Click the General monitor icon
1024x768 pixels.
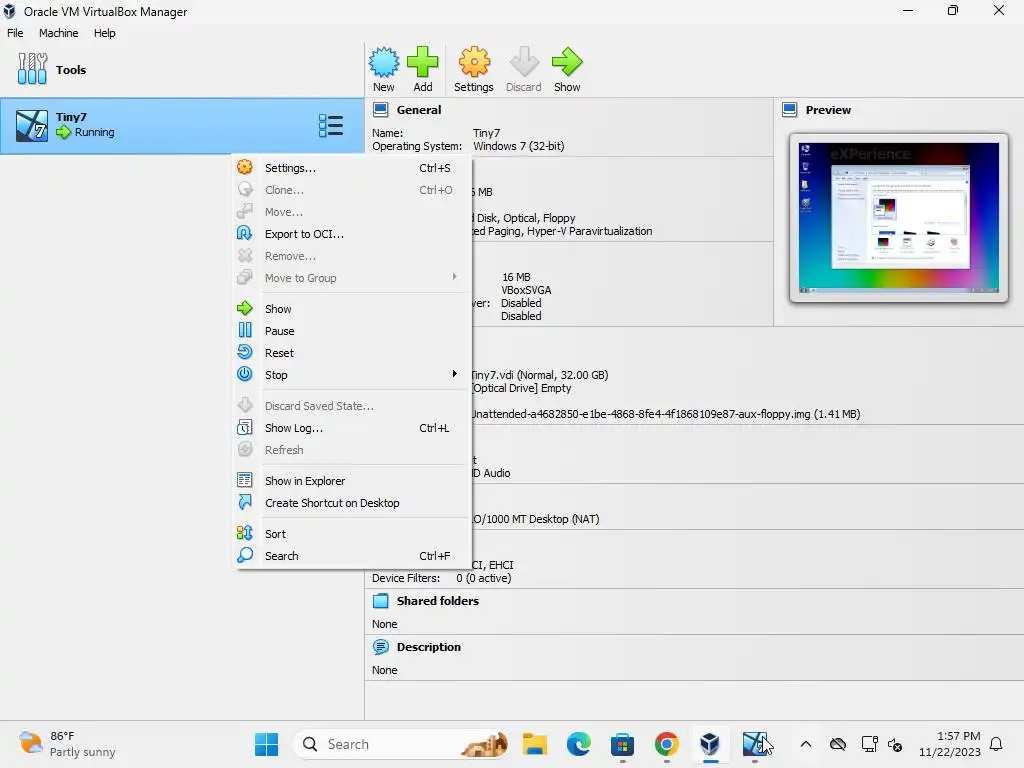[x=381, y=110]
